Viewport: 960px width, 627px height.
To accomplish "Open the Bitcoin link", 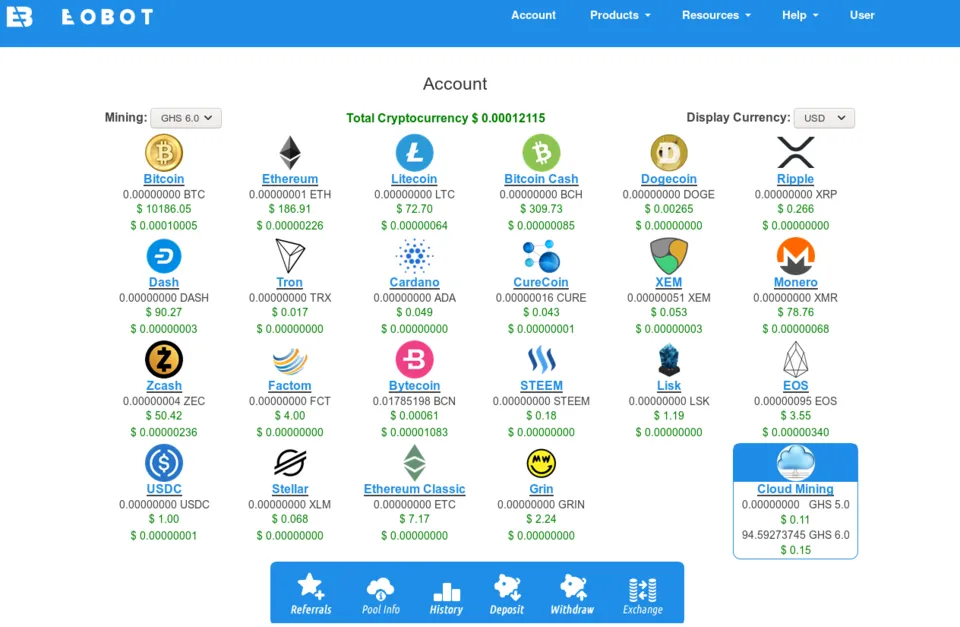I will (x=163, y=179).
